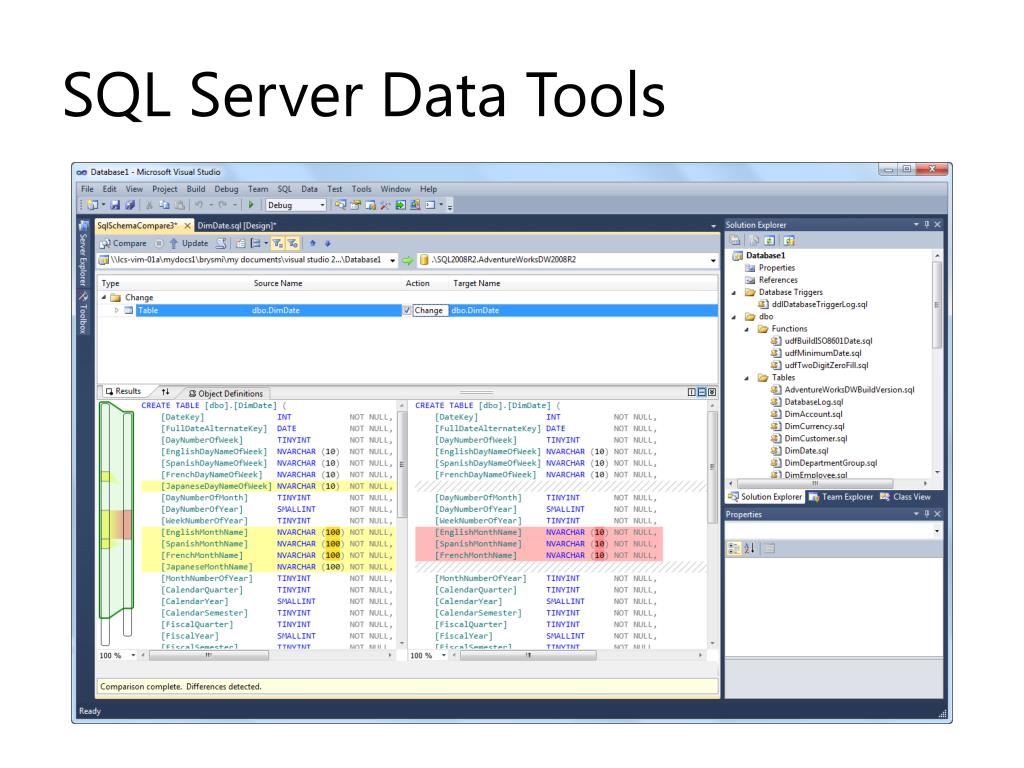
Task: Click the Save All icon
Action: [x=130, y=205]
